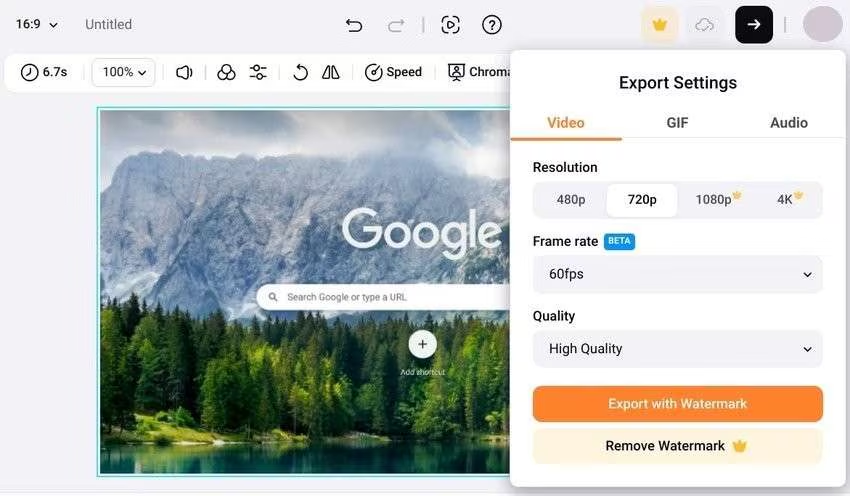850x496 pixels.
Task: Click the Google logo in video preview
Action: tap(422, 233)
